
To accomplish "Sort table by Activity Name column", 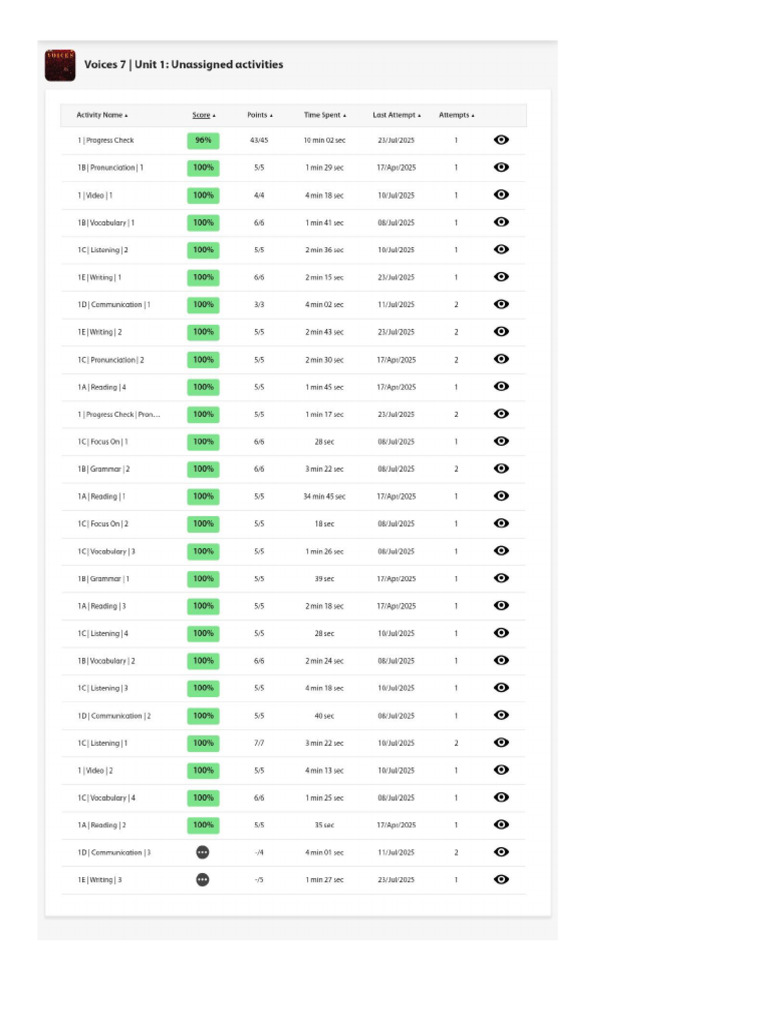I will [102, 115].
